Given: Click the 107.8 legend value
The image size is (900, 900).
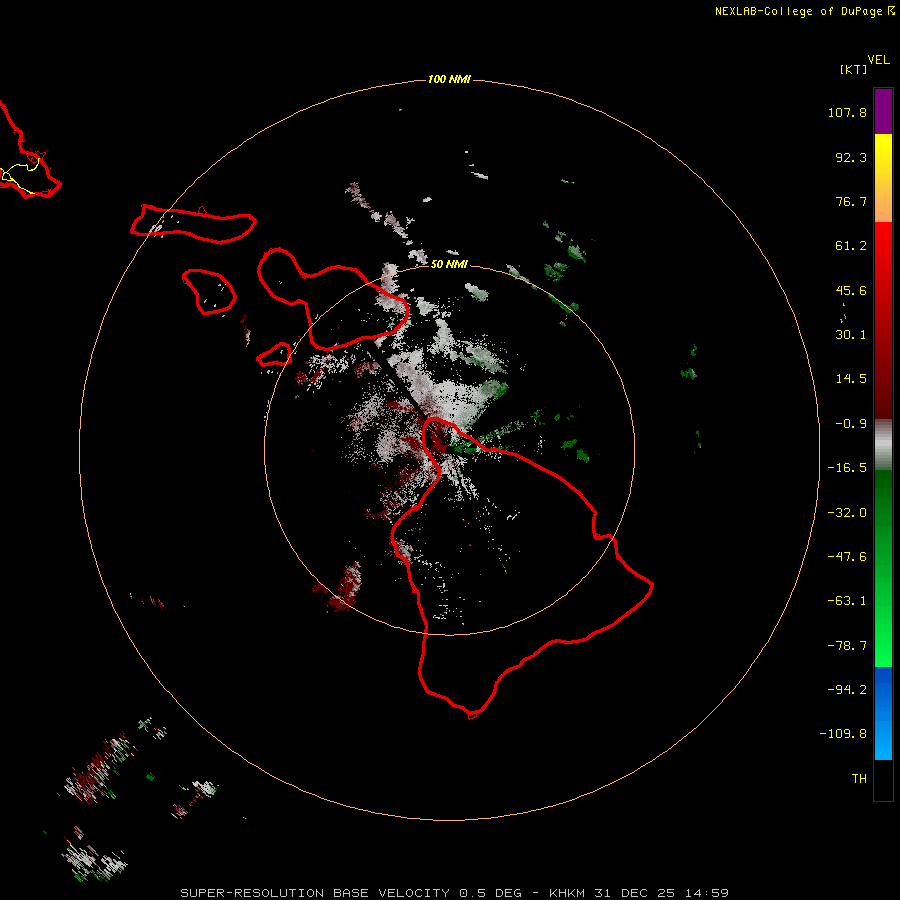Looking at the screenshot, I should pyautogui.click(x=847, y=112).
